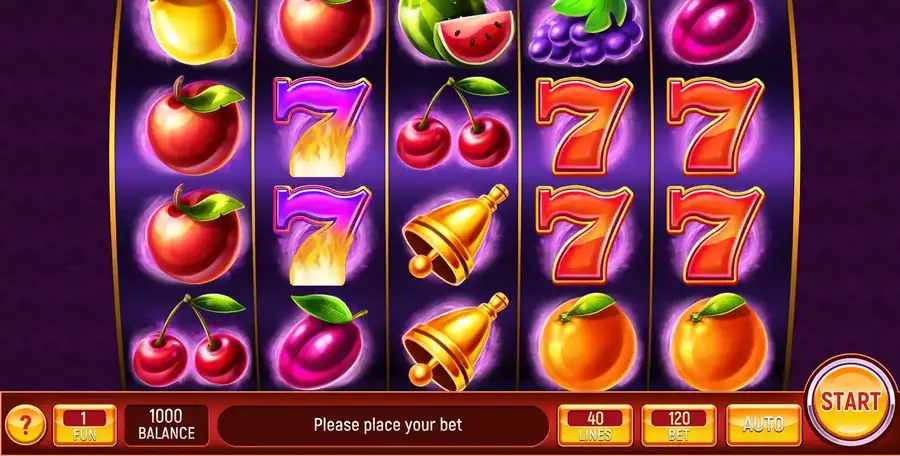900x456 pixels.
Task: Select the watermelon symbol on reel three
Action: [x=455, y=30]
